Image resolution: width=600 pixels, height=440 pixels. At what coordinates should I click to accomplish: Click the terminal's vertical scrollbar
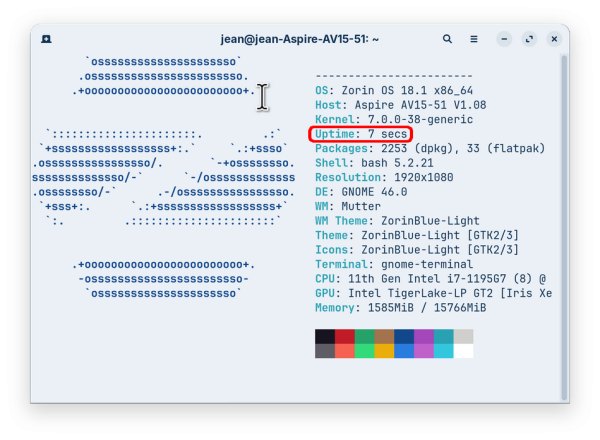[564, 228]
